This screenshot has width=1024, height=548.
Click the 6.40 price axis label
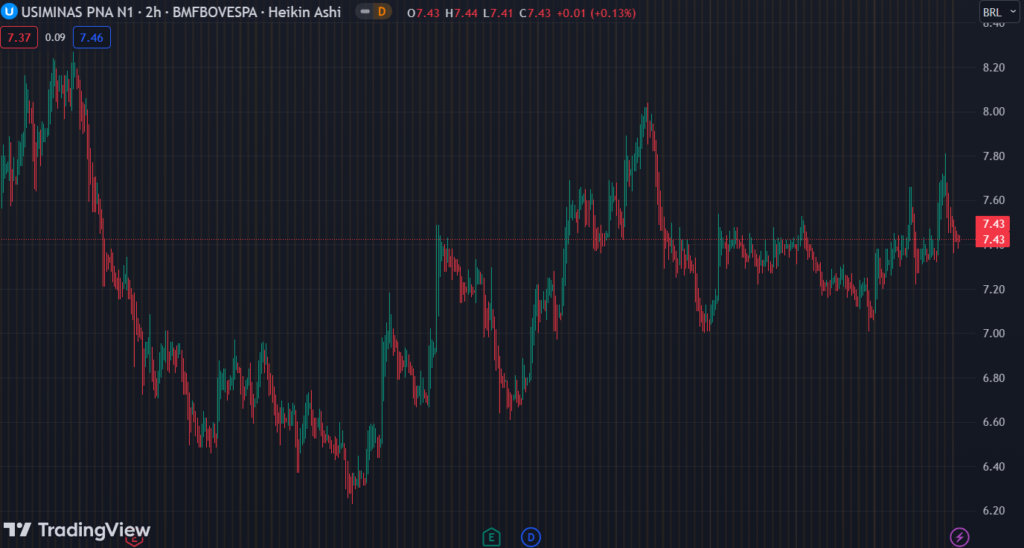pos(993,467)
